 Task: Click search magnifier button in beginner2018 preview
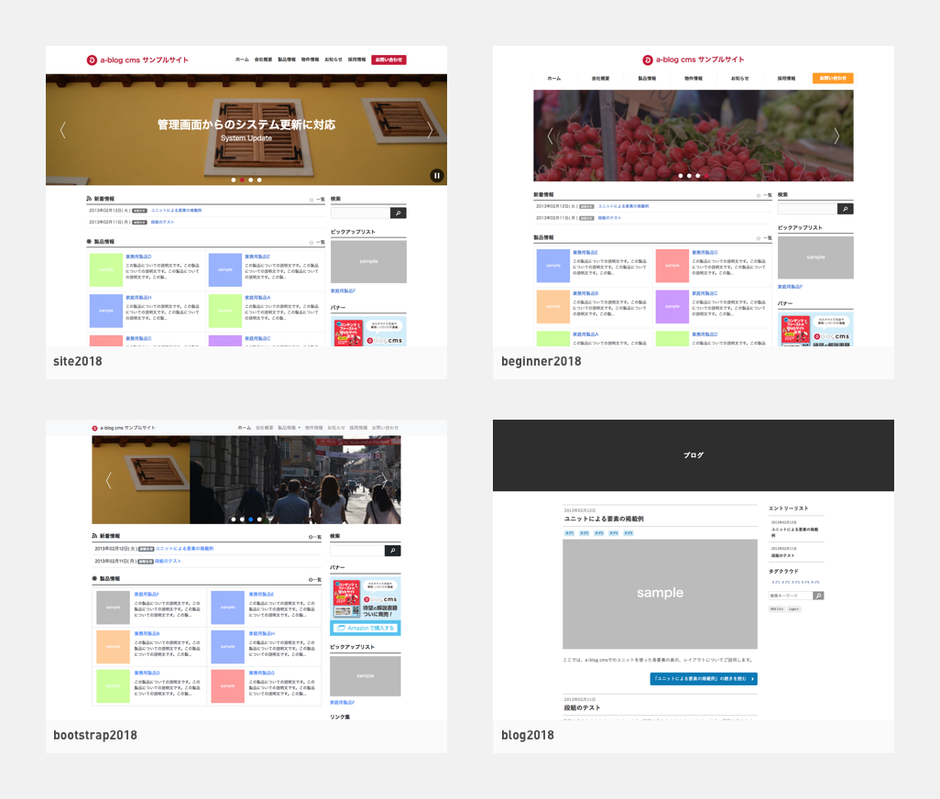(x=845, y=209)
